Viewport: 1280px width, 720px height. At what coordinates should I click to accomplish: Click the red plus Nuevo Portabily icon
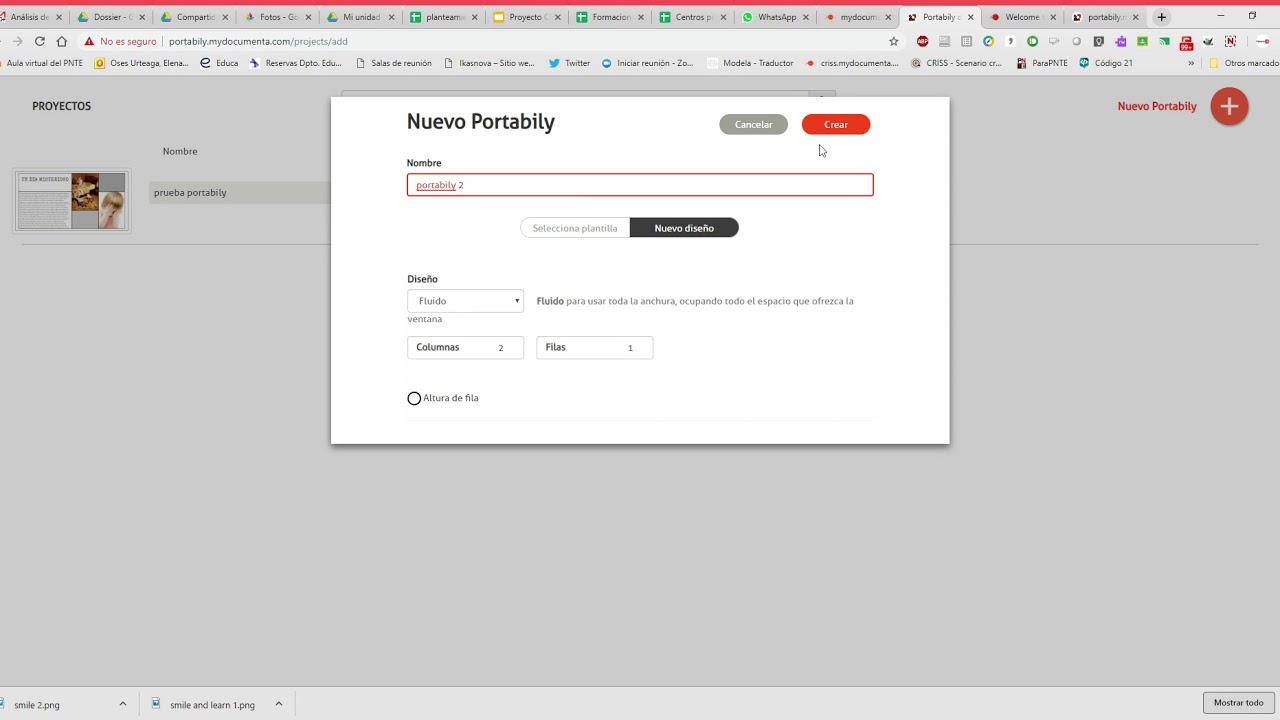(1229, 106)
